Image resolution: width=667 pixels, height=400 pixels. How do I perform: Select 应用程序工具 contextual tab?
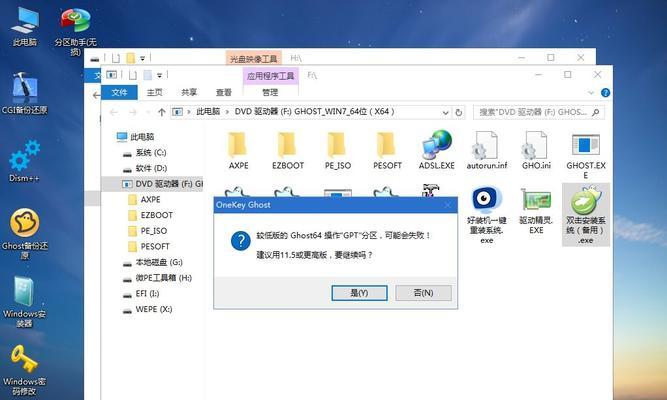(271, 76)
